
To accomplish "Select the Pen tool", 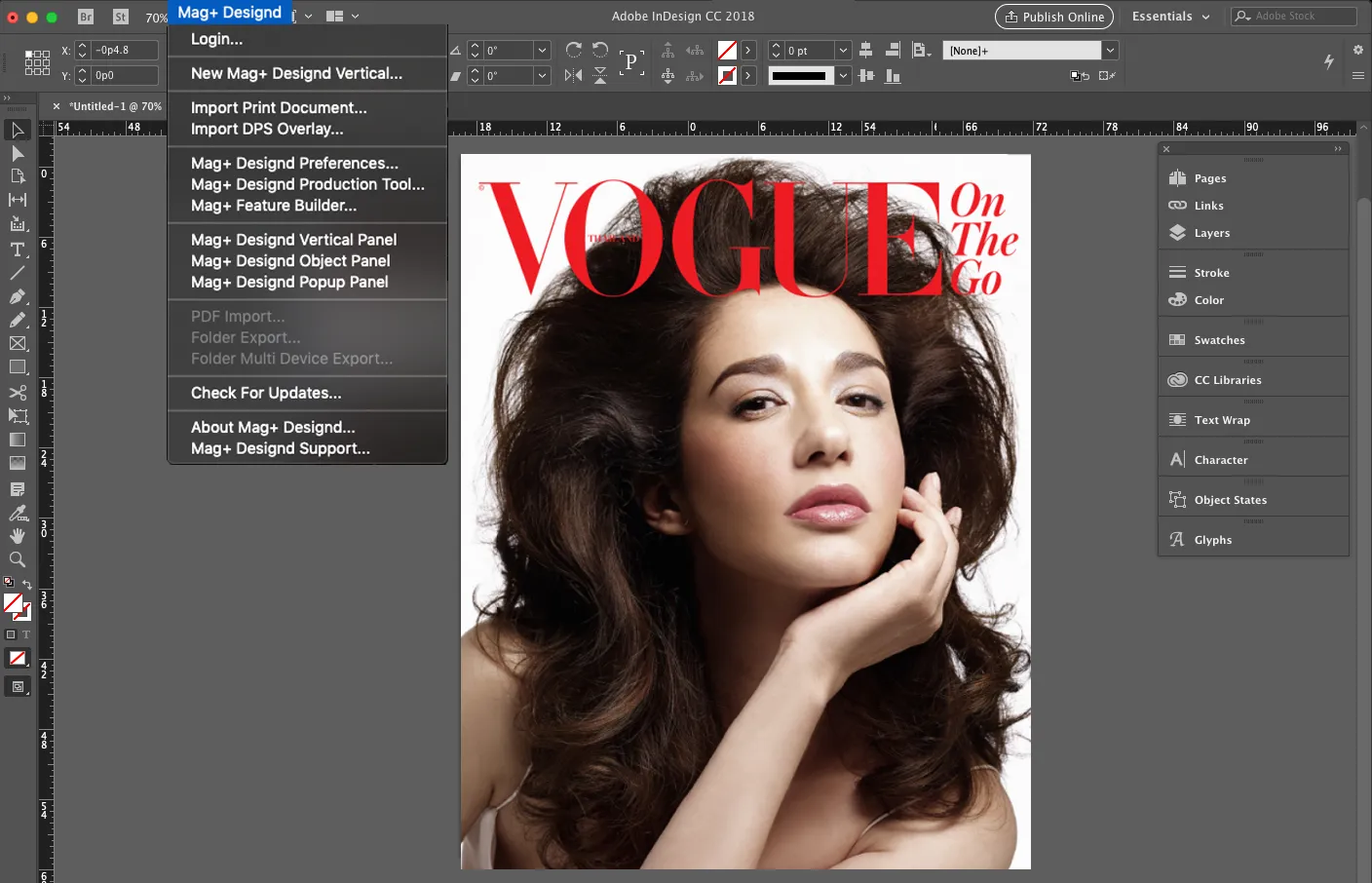I will pyautogui.click(x=18, y=296).
